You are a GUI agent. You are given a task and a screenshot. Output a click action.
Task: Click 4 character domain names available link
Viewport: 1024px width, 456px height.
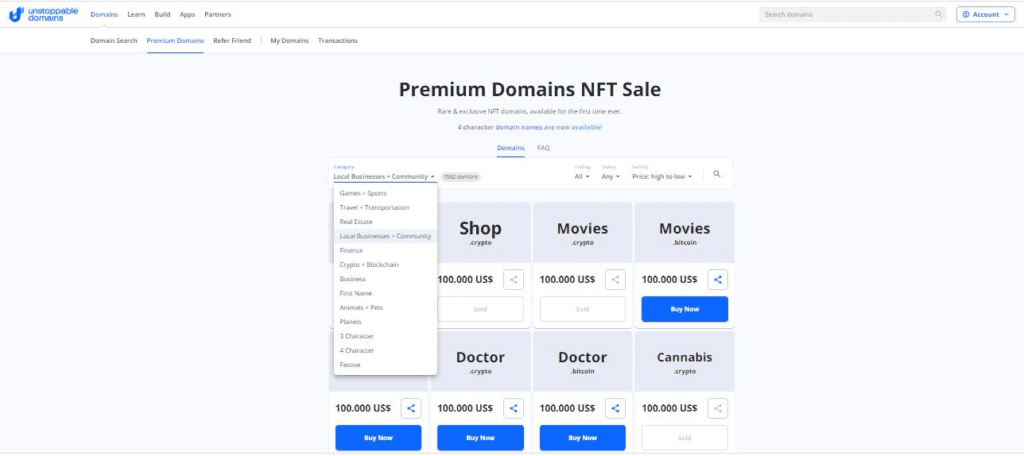coord(530,127)
